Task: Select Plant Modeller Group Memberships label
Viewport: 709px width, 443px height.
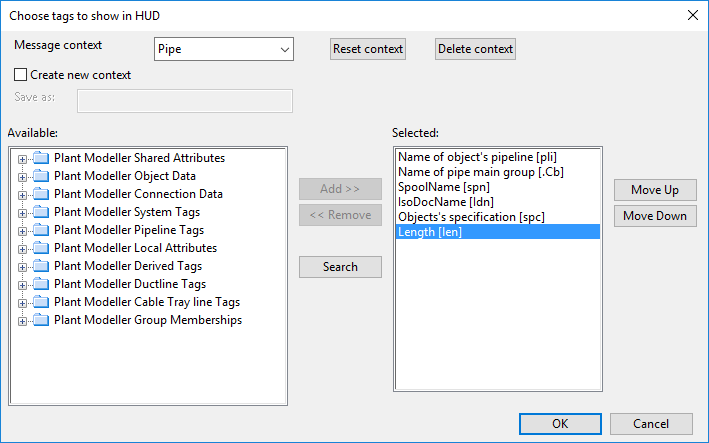Action: (x=148, y=320)
